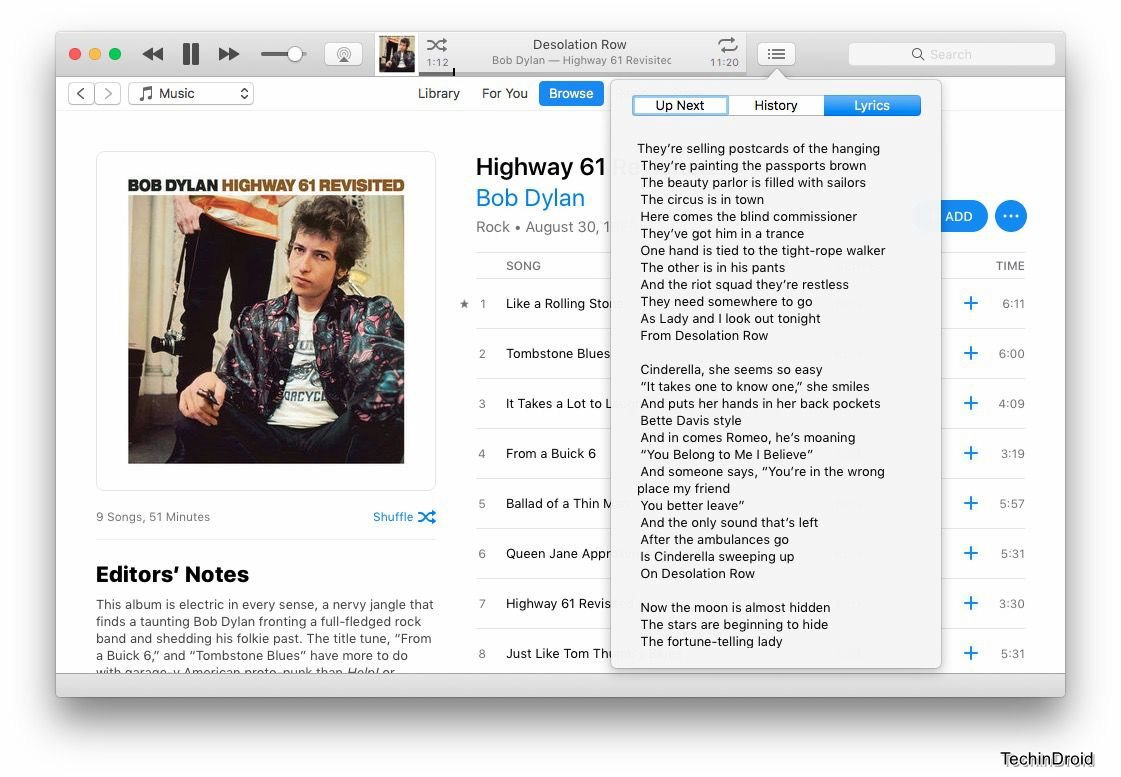This screenshot has height=777, width=1121.
Task: Add Just Like Tom Thumb plus icon
Action: coord(971,653)
